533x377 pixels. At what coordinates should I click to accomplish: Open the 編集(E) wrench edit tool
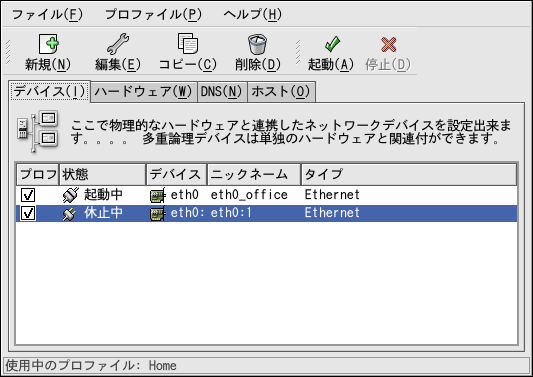pos(118,44)
